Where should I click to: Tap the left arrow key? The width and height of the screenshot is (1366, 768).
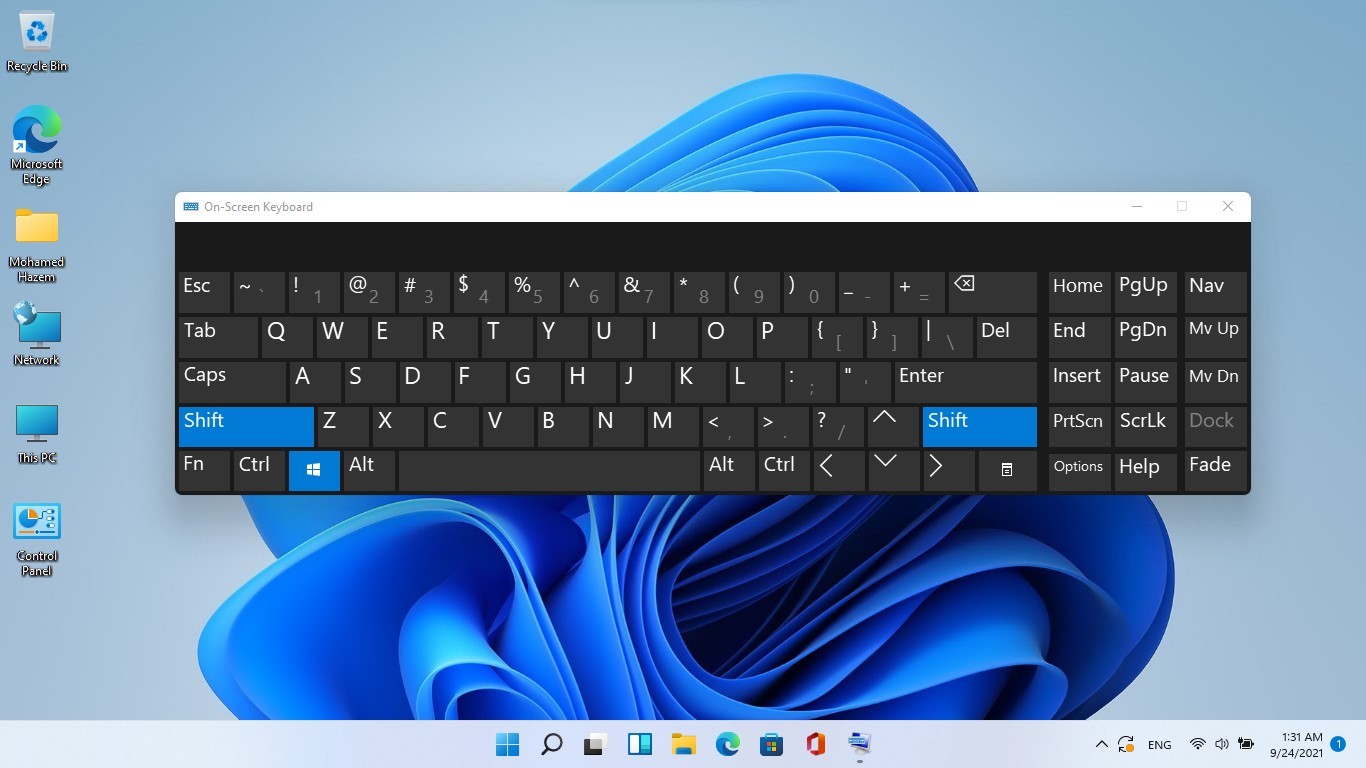(x=839, y=471)
